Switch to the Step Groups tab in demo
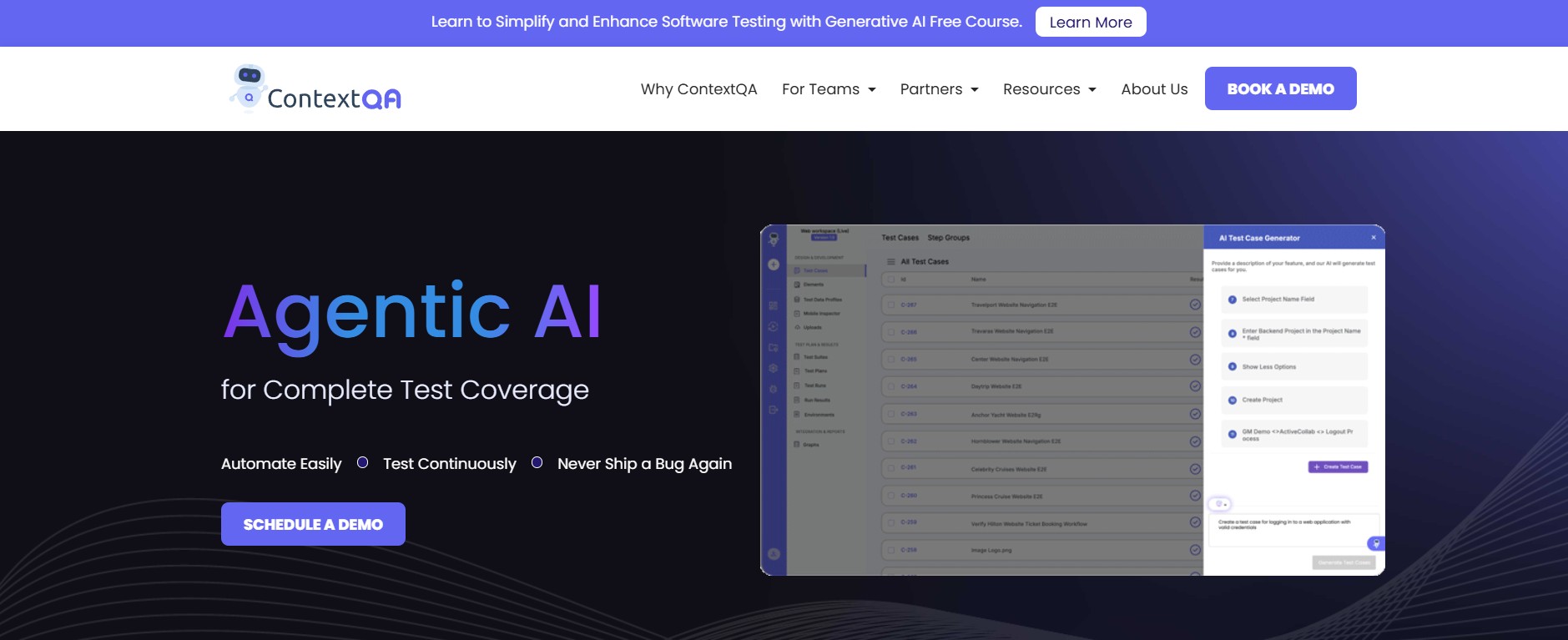Image resolution: width=1568 pixels, height=640 pixels. tap(949, 238)
